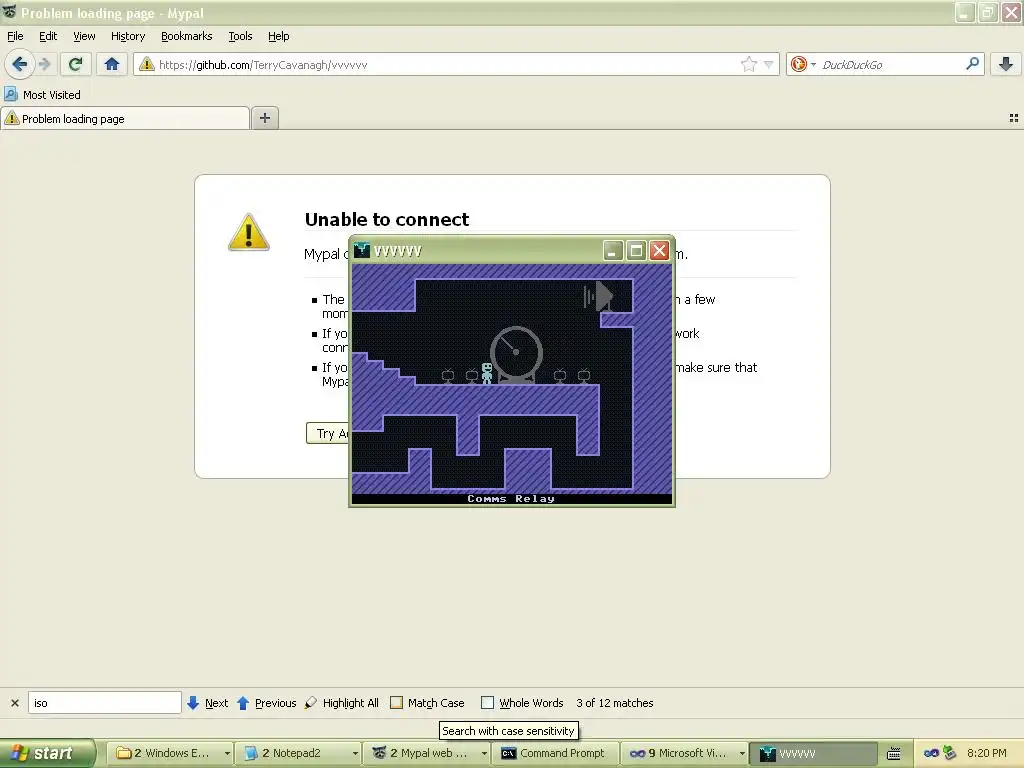Switch to Command Prompt from the taskbar
This screenshot has width=1024, height=768.
coord(554,753)
